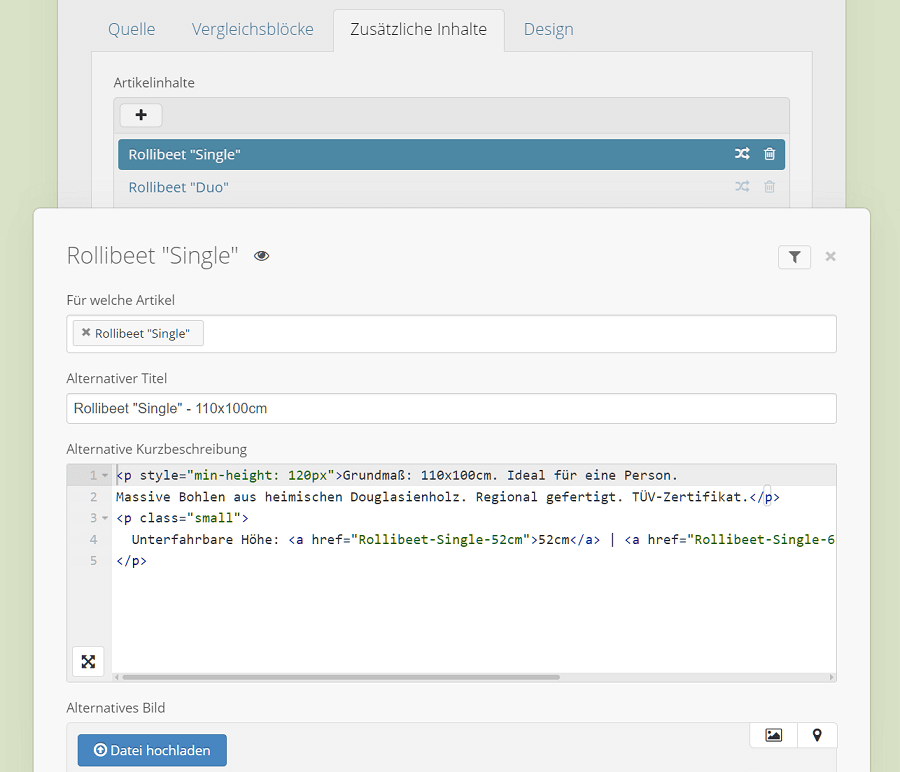Click the Unterfahrbare Höhe code line
The width and height of the screenshot is (900, 772).
[x=475, y=540]
